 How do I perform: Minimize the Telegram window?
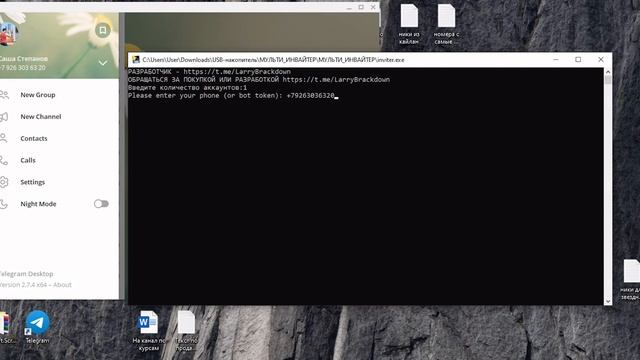[x=349, y=7]
